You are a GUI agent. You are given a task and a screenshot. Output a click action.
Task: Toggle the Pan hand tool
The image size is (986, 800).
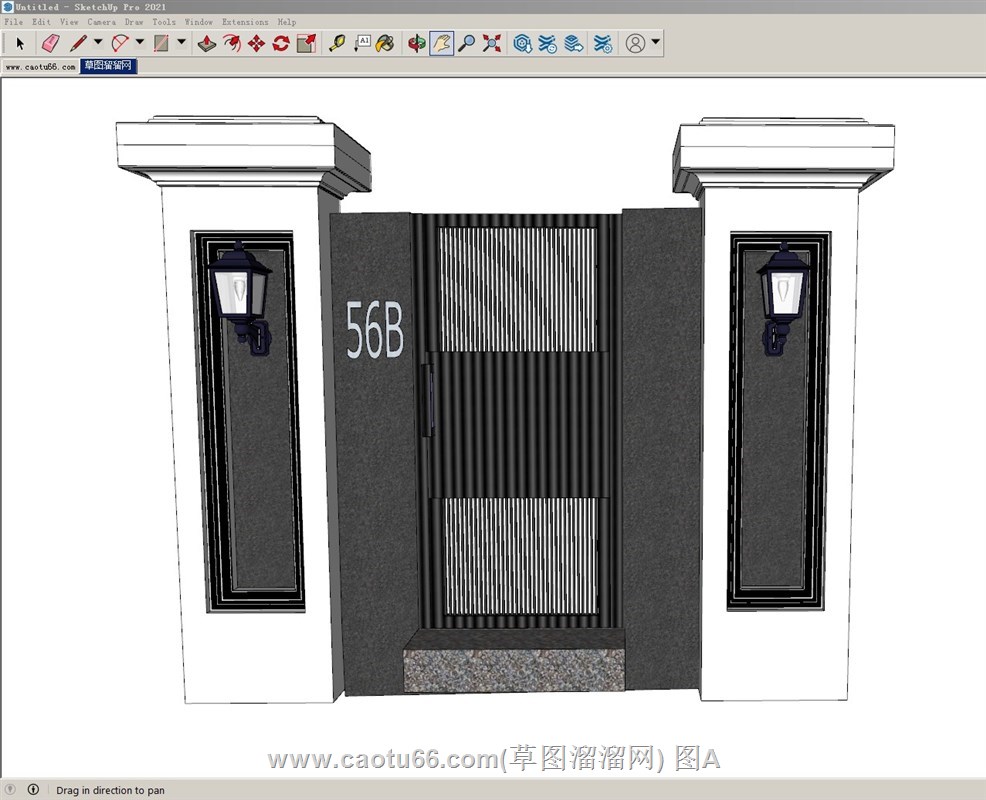click(x=441, y=43)
